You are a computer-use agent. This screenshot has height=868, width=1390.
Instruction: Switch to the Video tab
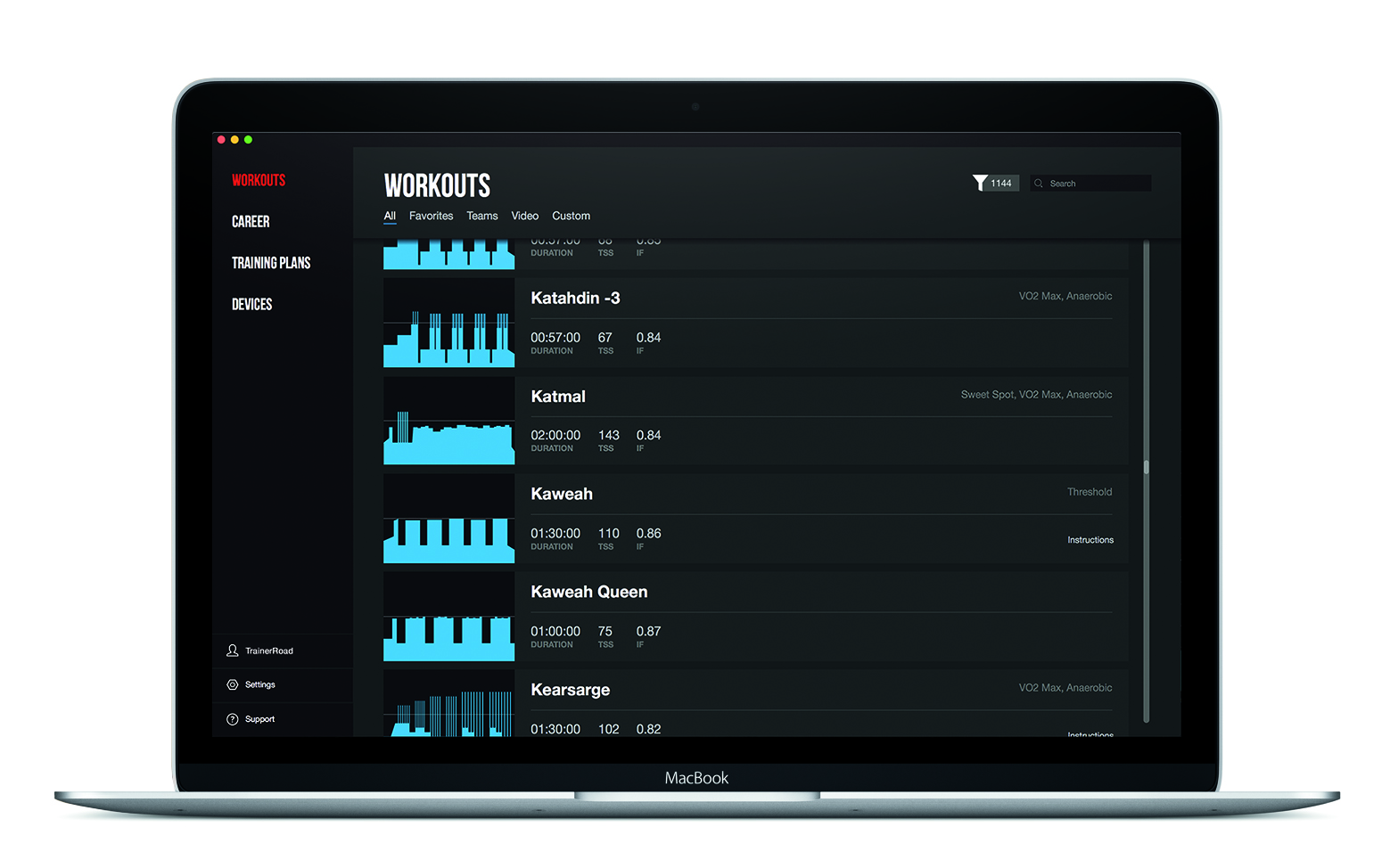(525, 216)
